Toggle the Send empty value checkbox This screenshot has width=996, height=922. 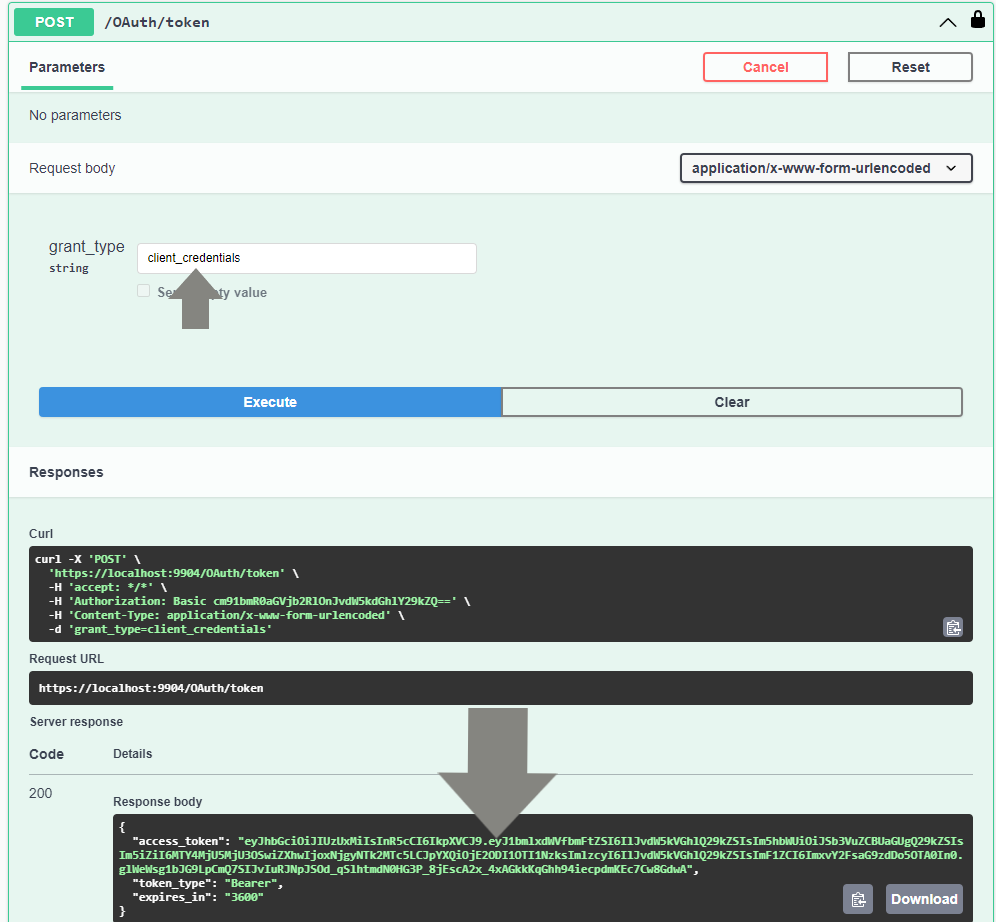click(144, 291)
